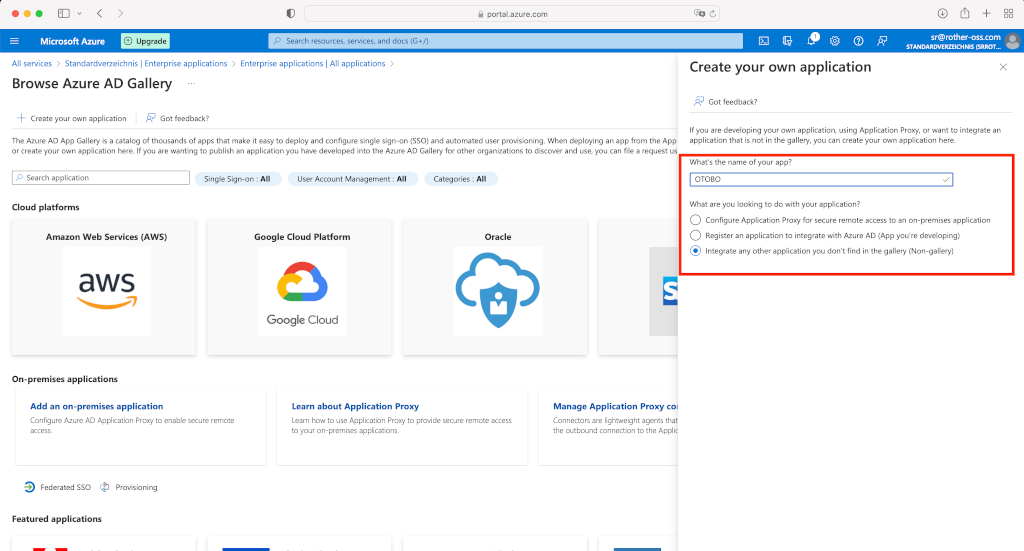Go forward in Safari
The width and height of the screenshot is (1024, 551).
120,13
